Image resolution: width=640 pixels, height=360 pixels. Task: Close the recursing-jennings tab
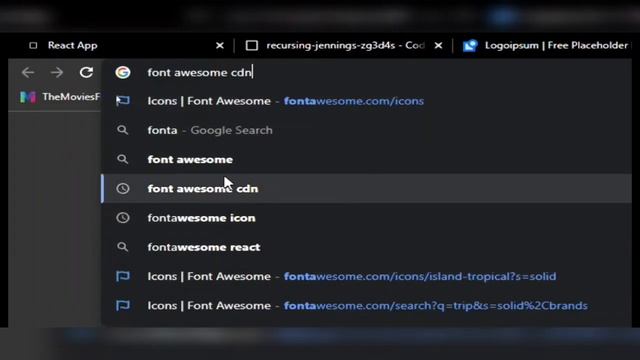[438, 45]
